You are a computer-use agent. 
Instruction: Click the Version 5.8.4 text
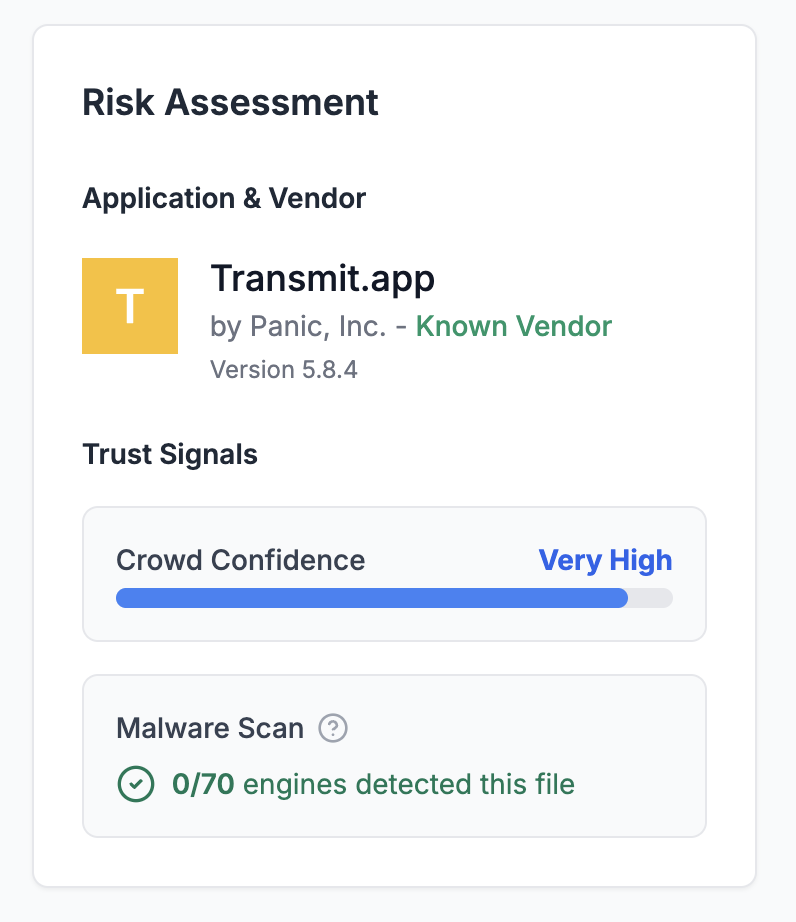284,370
